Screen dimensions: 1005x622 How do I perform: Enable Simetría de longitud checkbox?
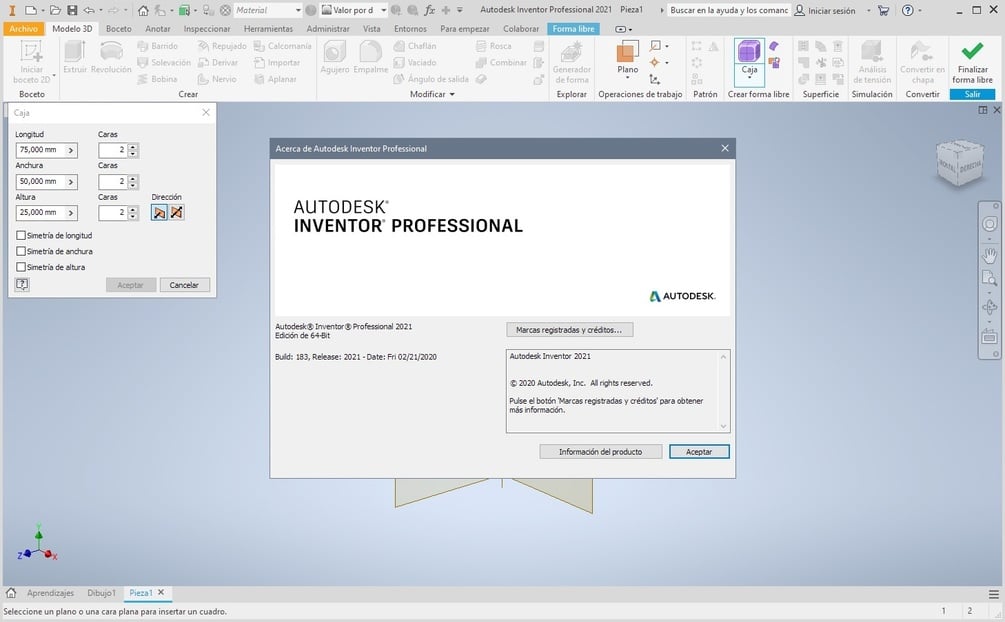pyautogui.click(x=21, y=235)
